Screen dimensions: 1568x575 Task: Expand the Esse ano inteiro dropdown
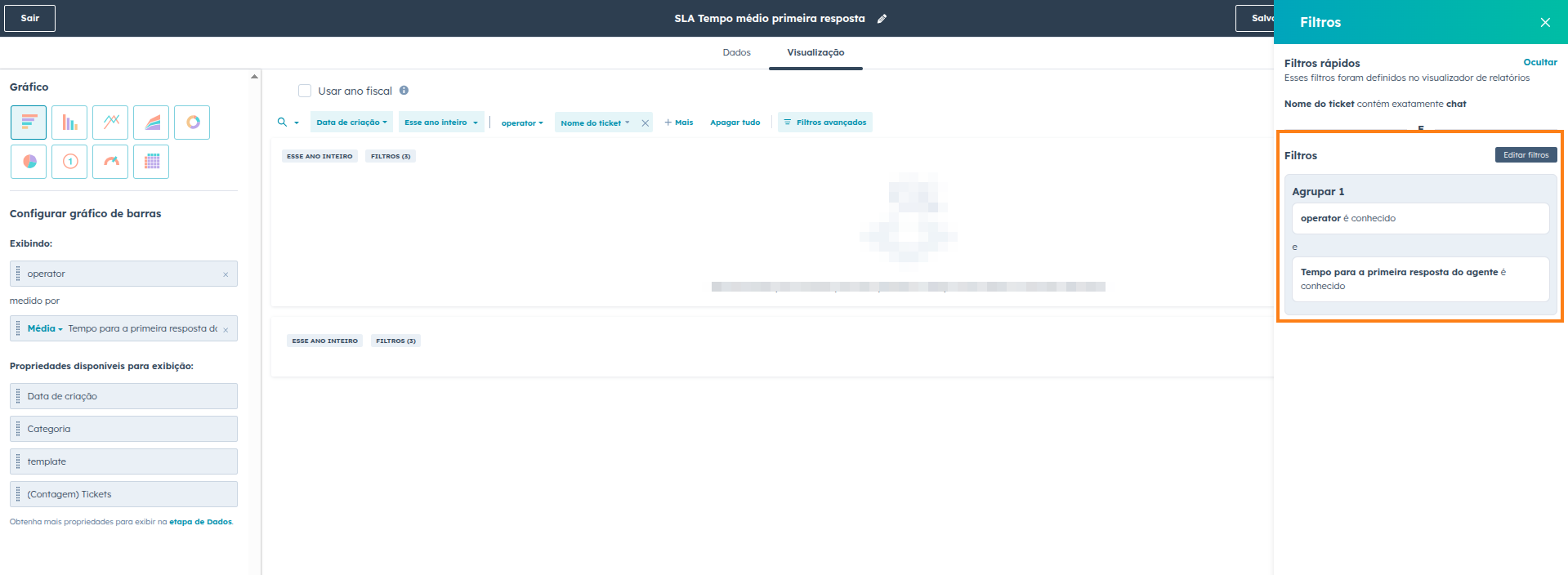pos(441,123)
